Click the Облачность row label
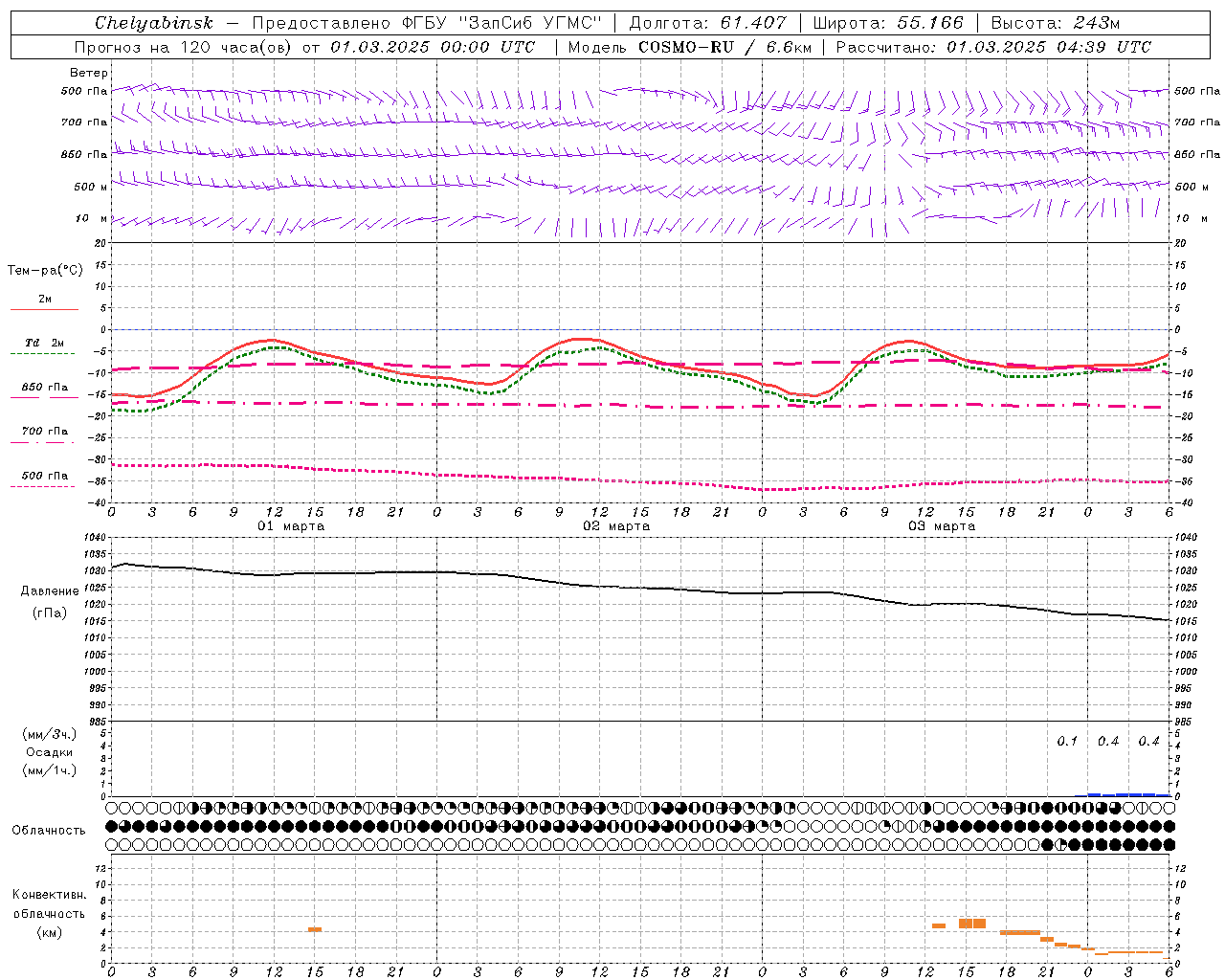Image resolution: width=1225 pixels, height=980 pixels. [x=49, y=830]
